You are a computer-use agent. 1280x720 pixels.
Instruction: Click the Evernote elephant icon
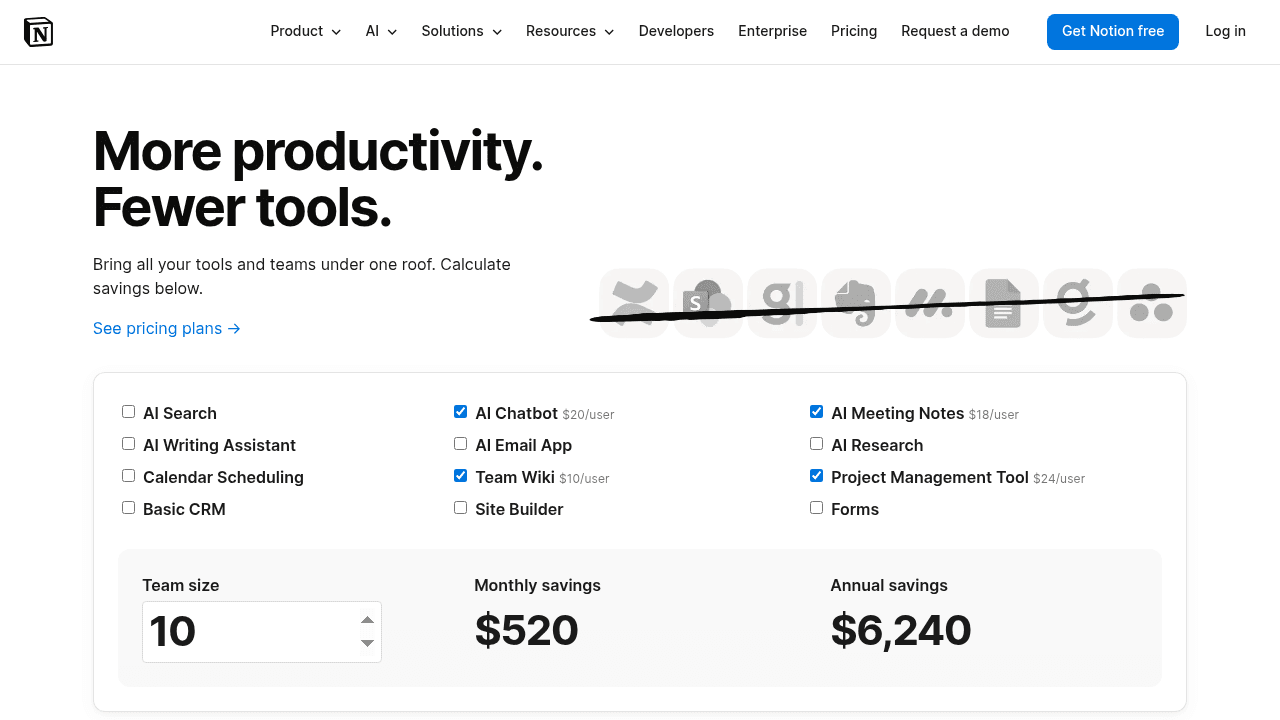(x=856, y=303)
